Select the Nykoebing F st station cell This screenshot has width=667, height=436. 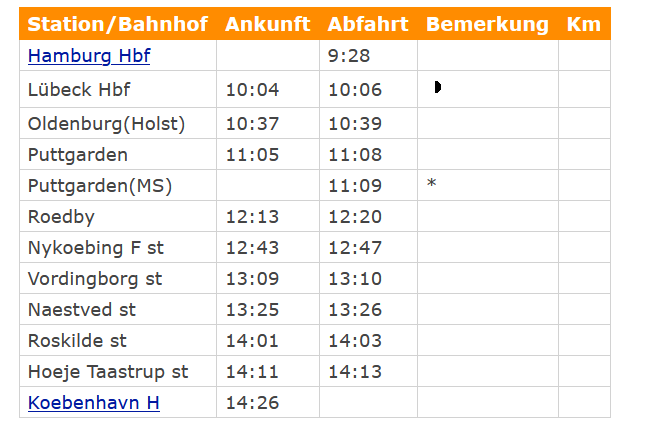96,248
